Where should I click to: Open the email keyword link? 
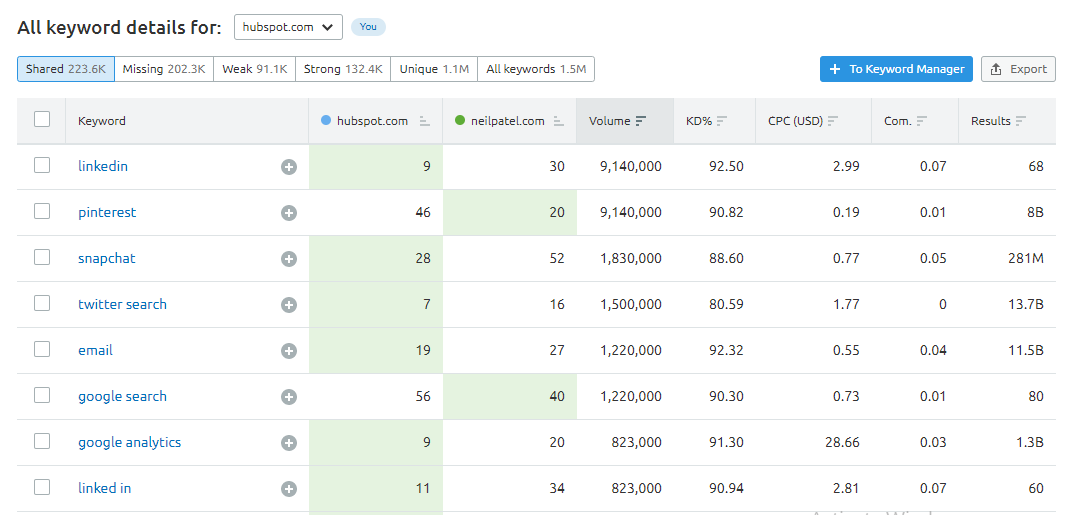(x=95, y=350)
